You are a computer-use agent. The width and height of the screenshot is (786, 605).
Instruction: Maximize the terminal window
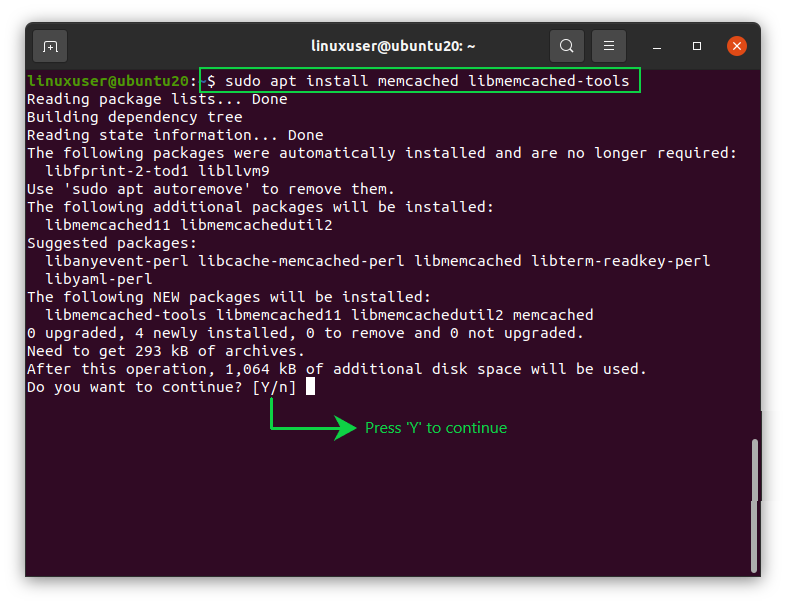coord(697,46)
